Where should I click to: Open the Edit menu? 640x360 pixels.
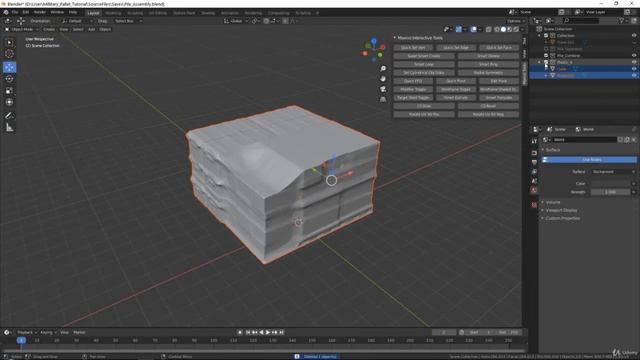[x=26, y=12]
